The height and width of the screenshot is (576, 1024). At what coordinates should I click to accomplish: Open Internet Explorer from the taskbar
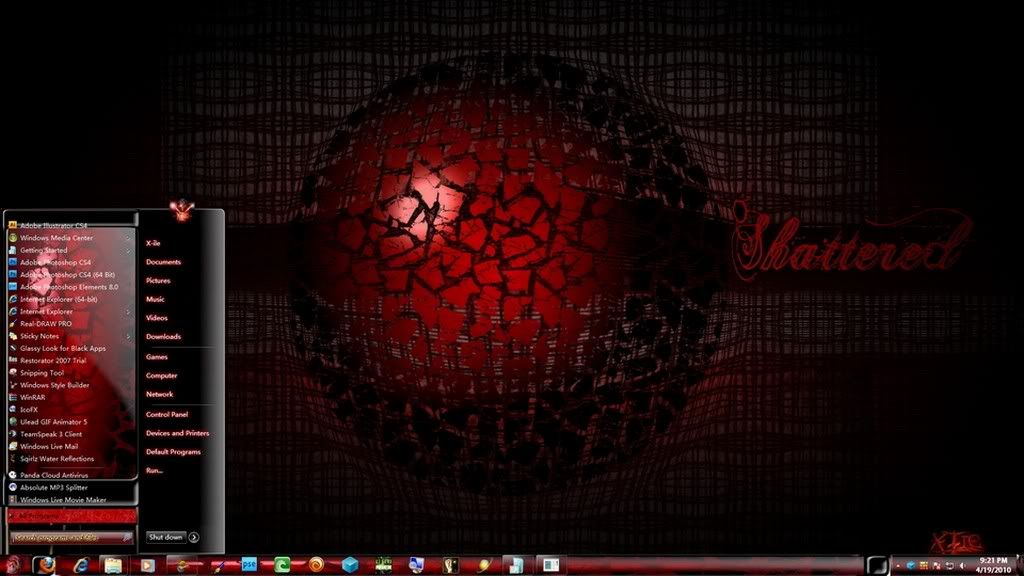(x=80, y=565)
